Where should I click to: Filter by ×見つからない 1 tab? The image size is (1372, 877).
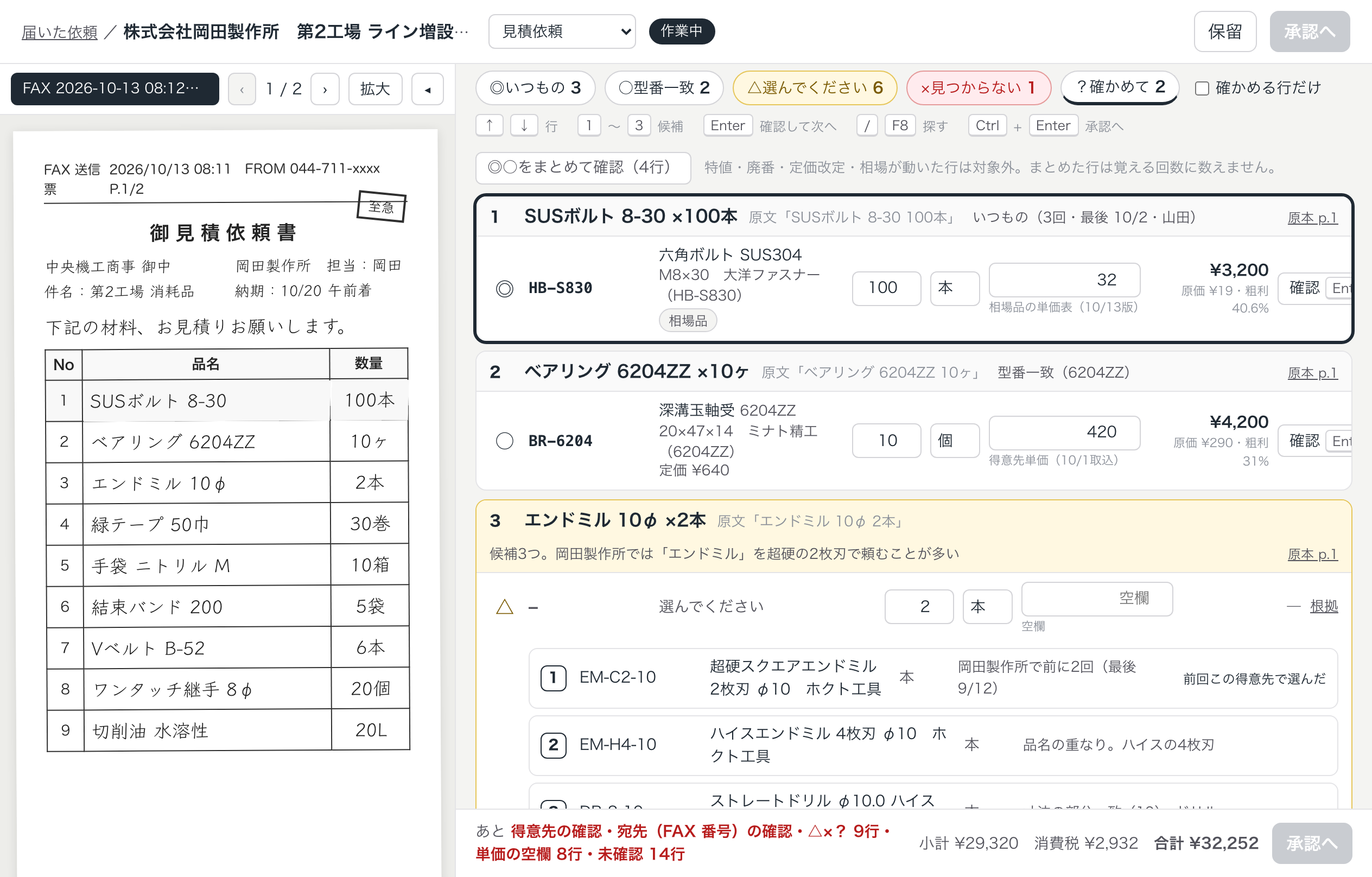979,88
